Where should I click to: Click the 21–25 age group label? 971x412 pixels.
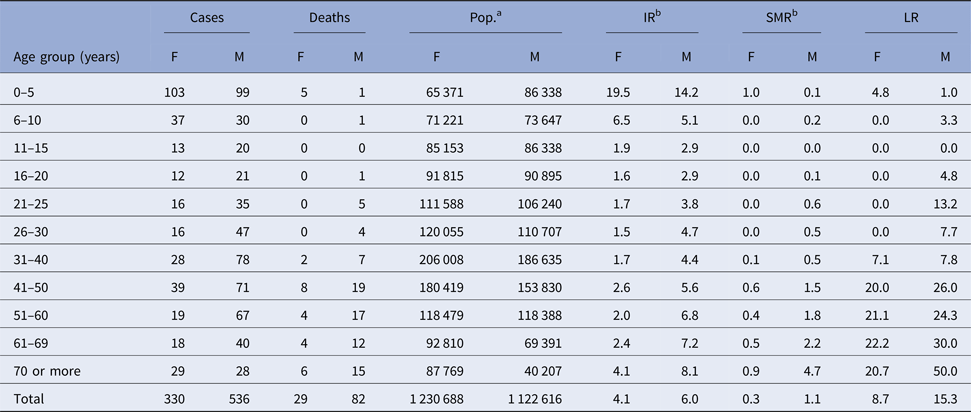coord(32,203)
